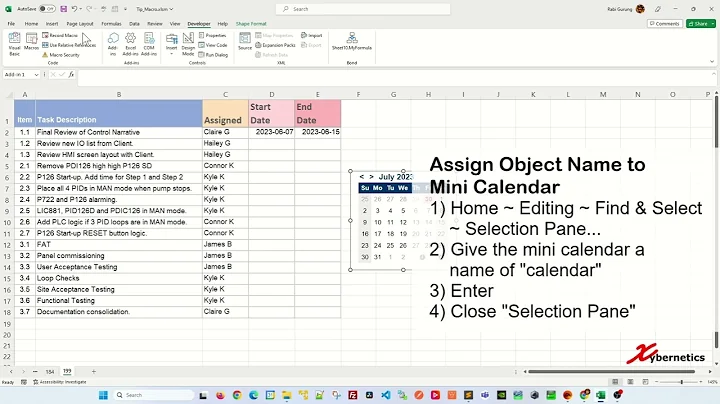Click Accessibility: Investigate in status bar
The width and height of the screenshot is (720, 404).
(59, 382)
